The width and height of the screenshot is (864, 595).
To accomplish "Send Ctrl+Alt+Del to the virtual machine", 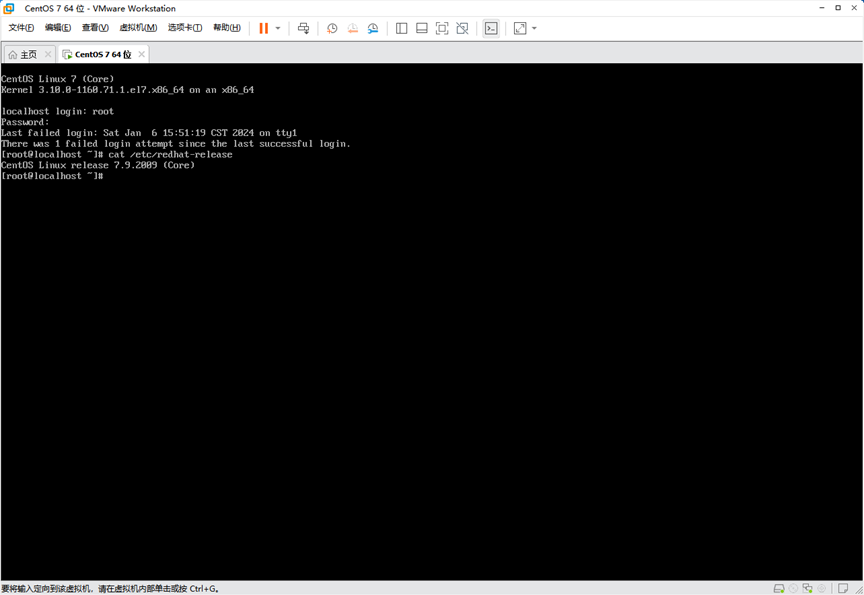I will tap(304, 28).
